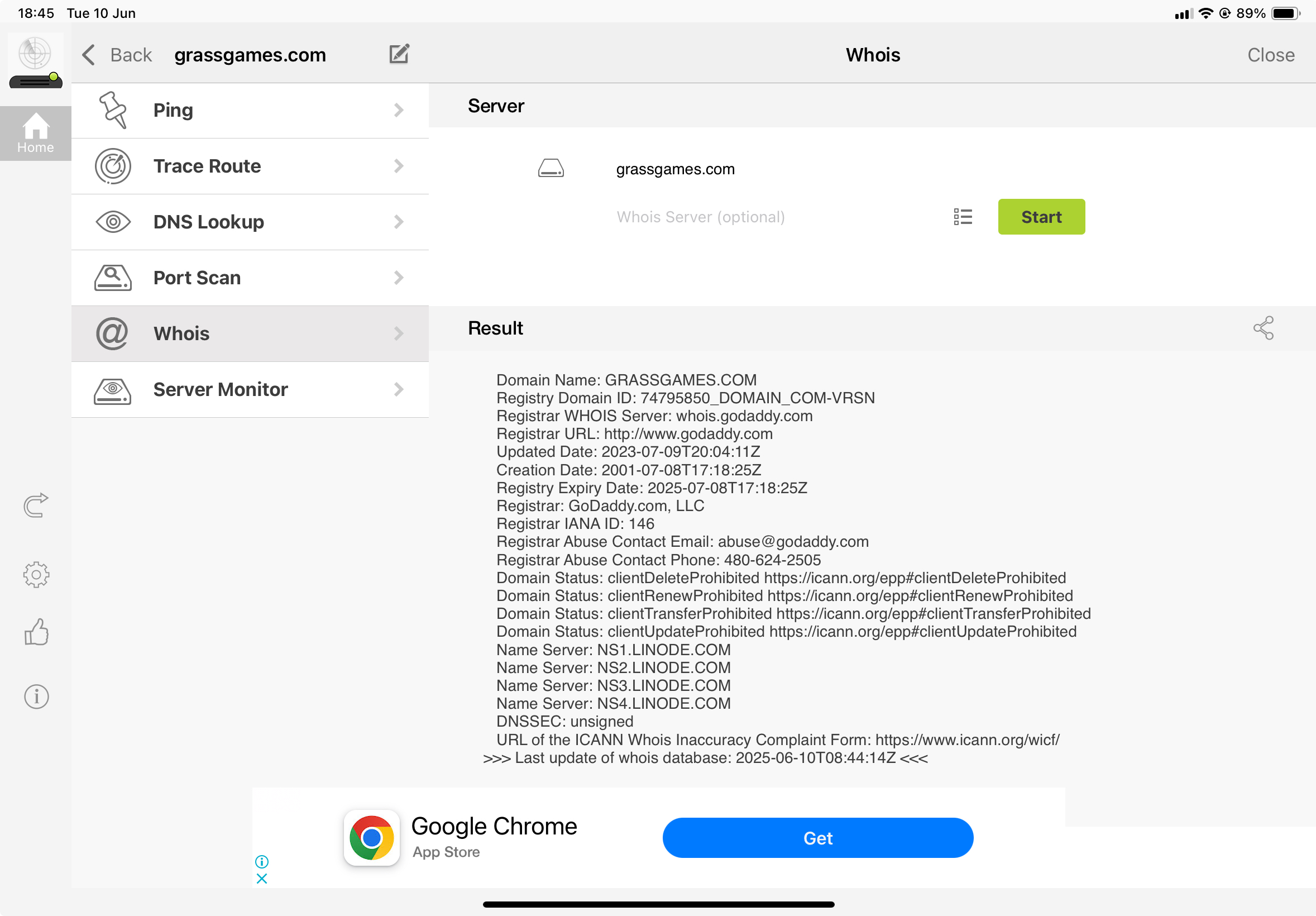
Task: Tap the battery indicator in status bar
Action: point(1286,13)
